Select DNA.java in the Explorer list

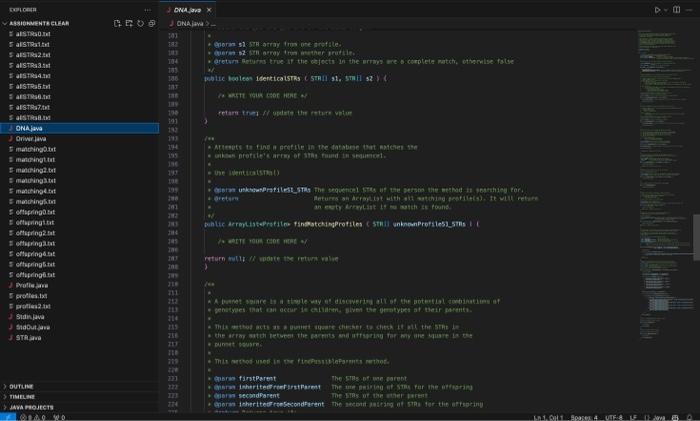79,128
